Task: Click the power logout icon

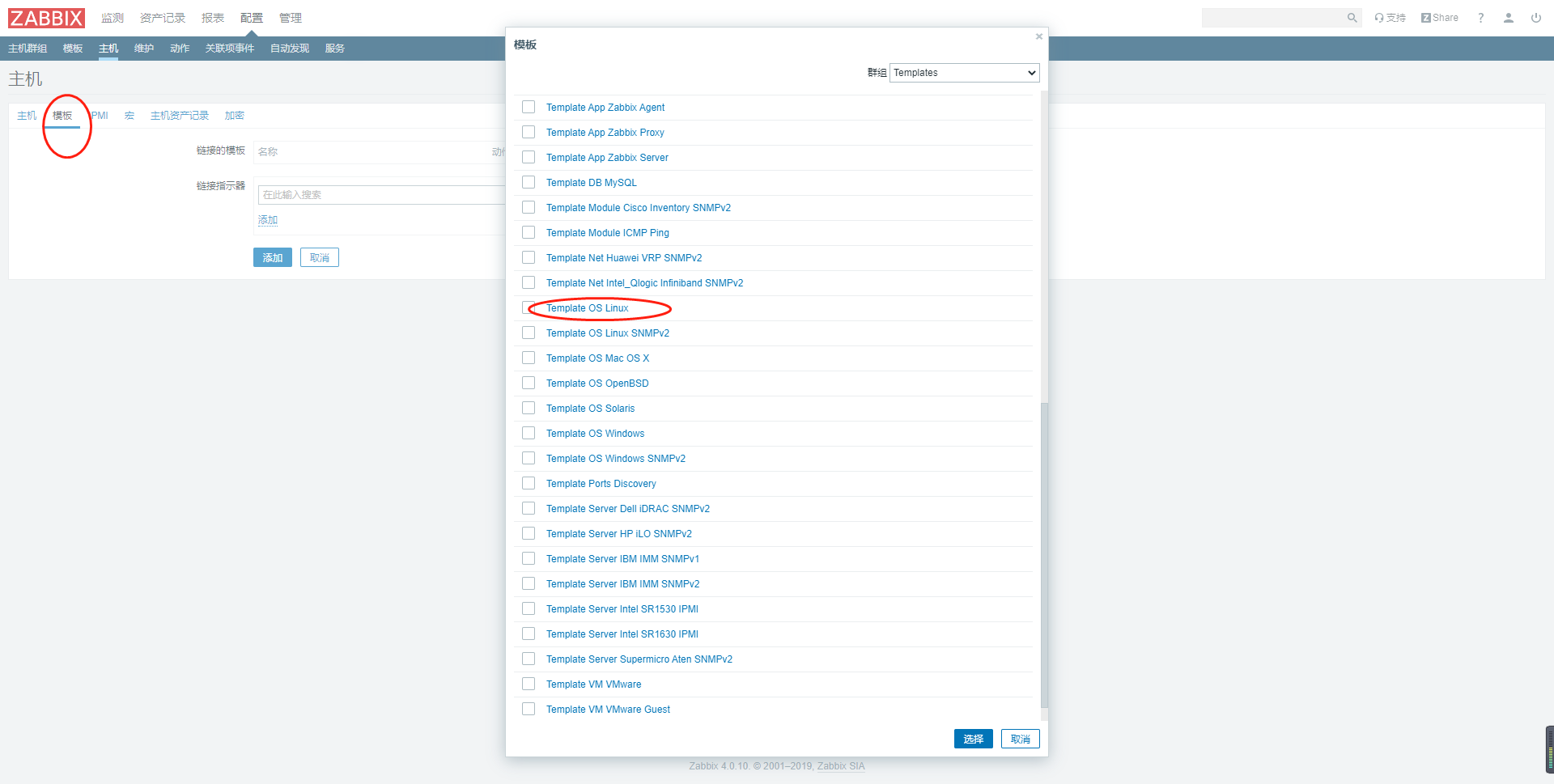Action: click(1536, 18)
